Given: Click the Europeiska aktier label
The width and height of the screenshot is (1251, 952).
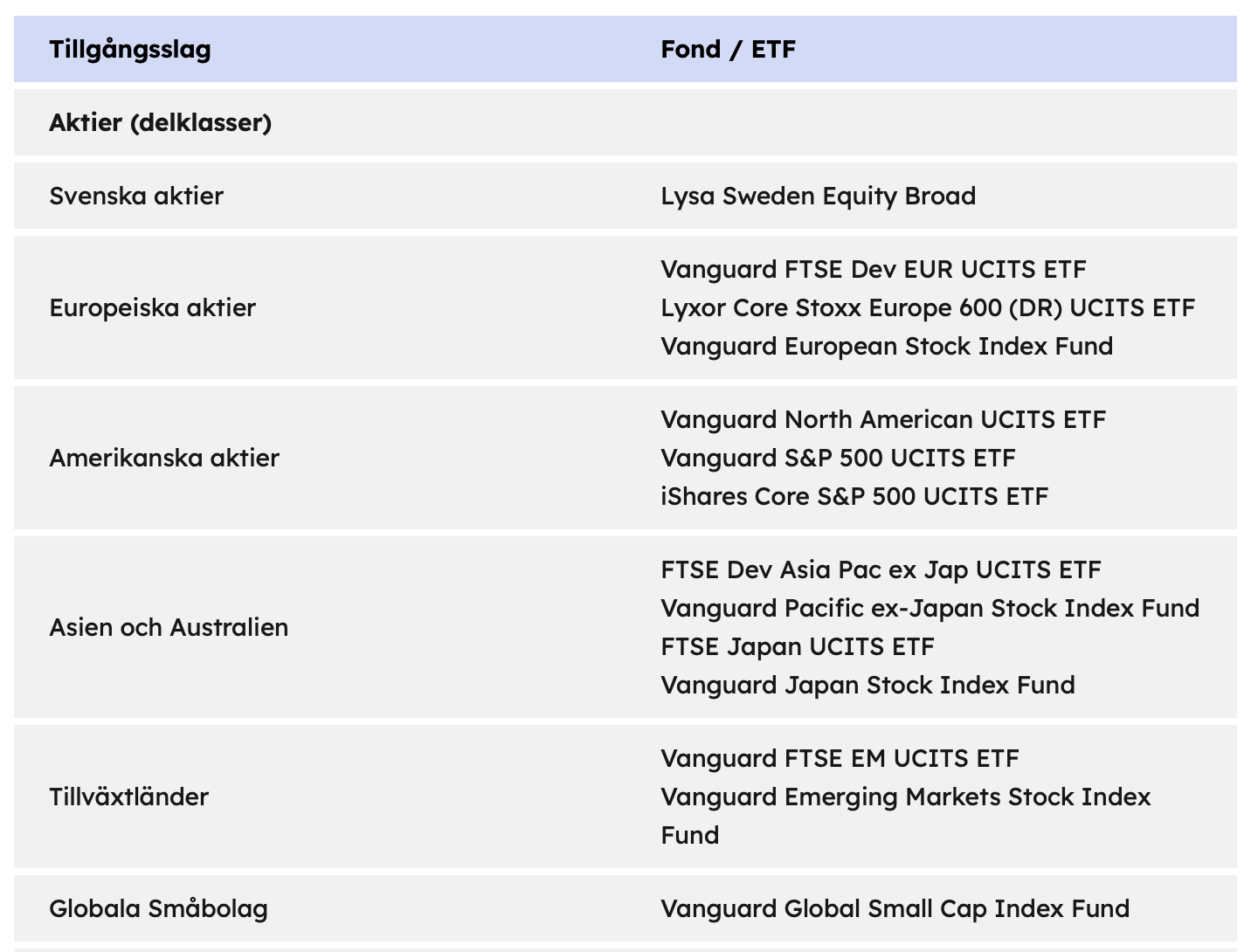Looking at the screenshot, I should [152, 307].
